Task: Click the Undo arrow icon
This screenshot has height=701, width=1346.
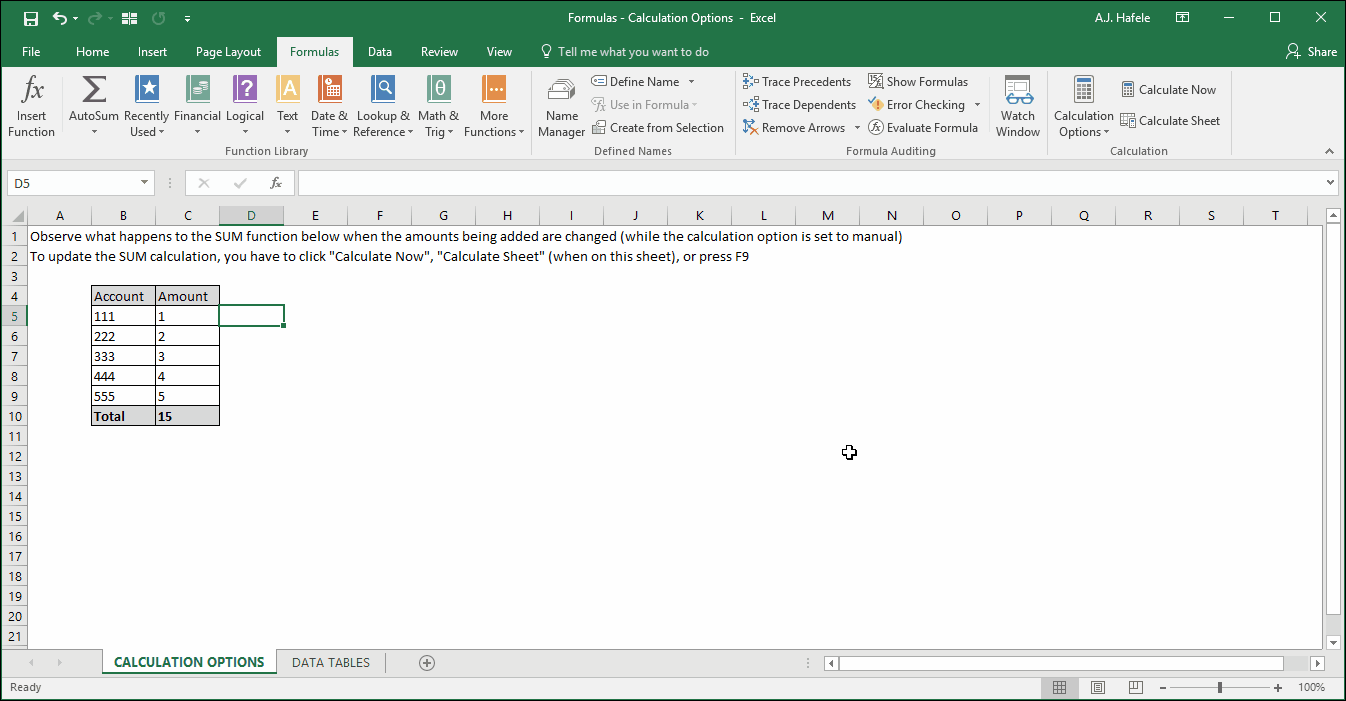Action: (x=60, y=18)
